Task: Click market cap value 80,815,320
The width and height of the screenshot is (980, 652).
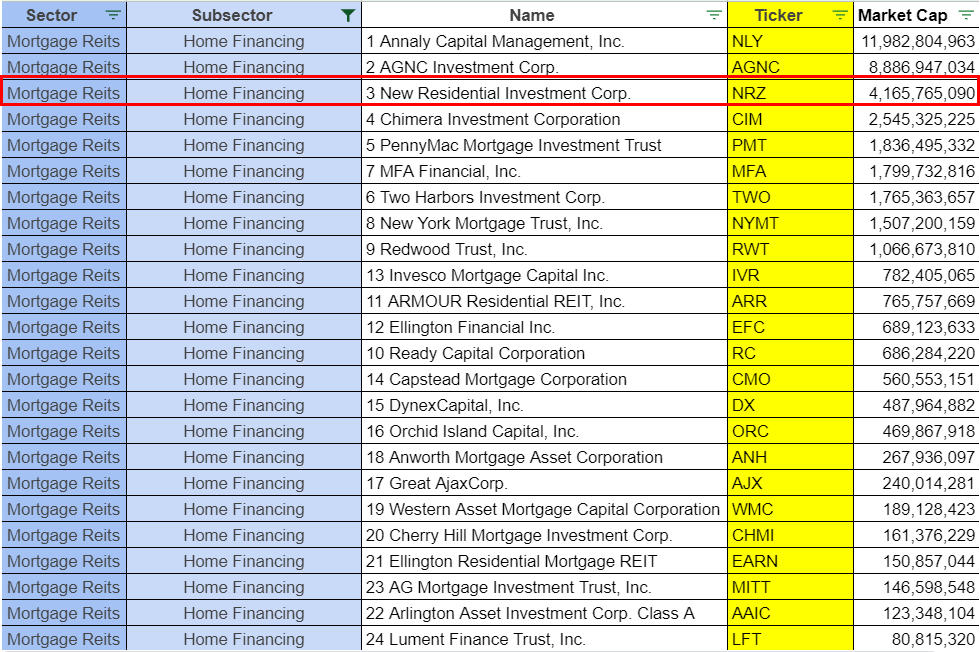Action: pos(933,639)
